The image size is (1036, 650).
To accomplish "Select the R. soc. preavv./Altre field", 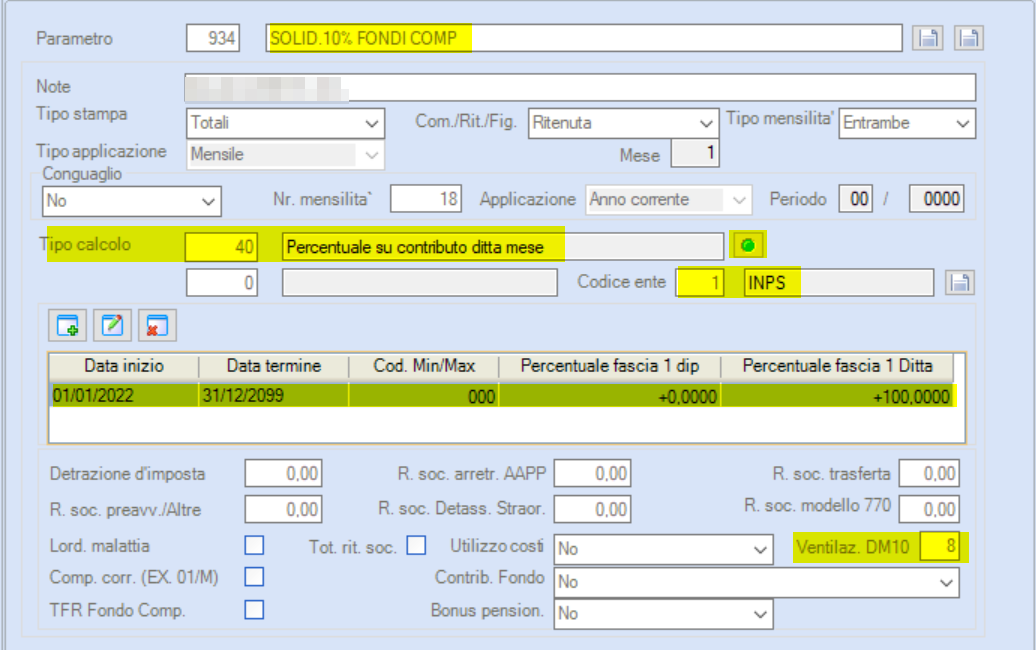I will tap(283, 509).
